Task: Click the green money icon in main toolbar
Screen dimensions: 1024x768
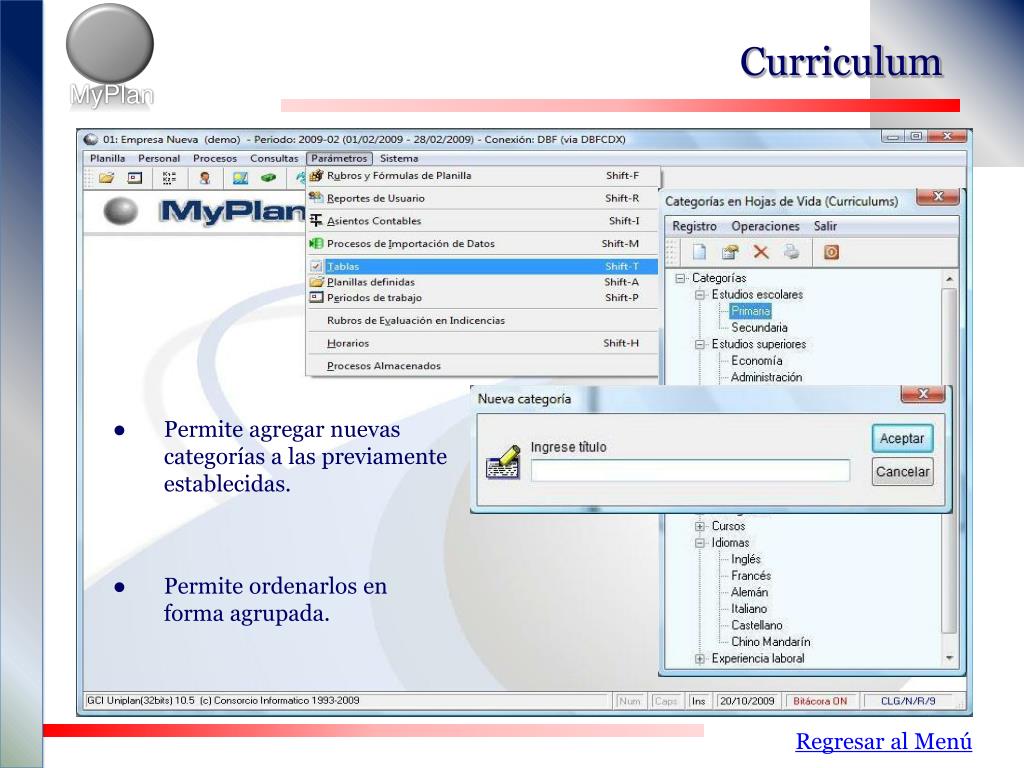Action: pos(268,178)
